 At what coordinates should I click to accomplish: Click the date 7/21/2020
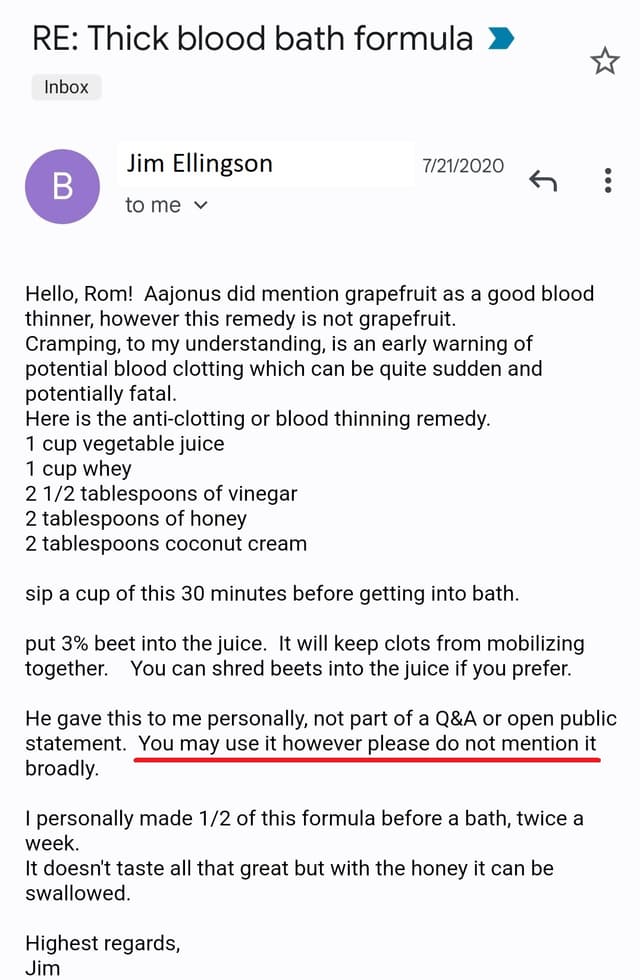pos(462,166)
